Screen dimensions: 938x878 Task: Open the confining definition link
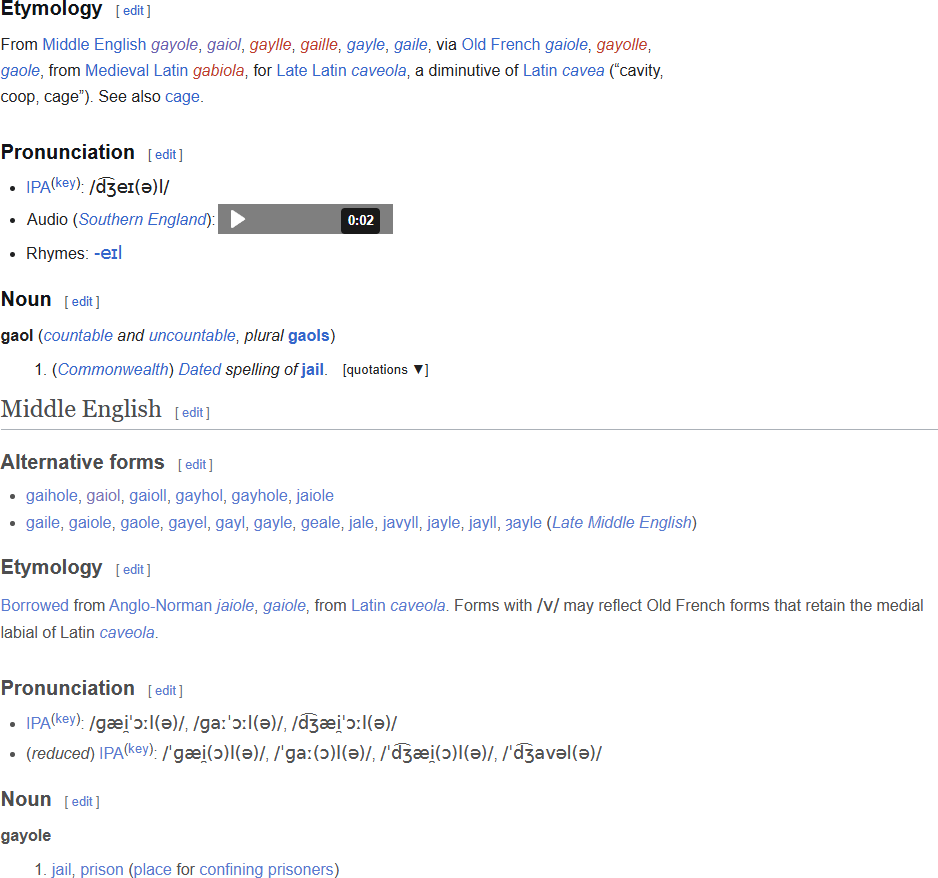pos(231,869)
